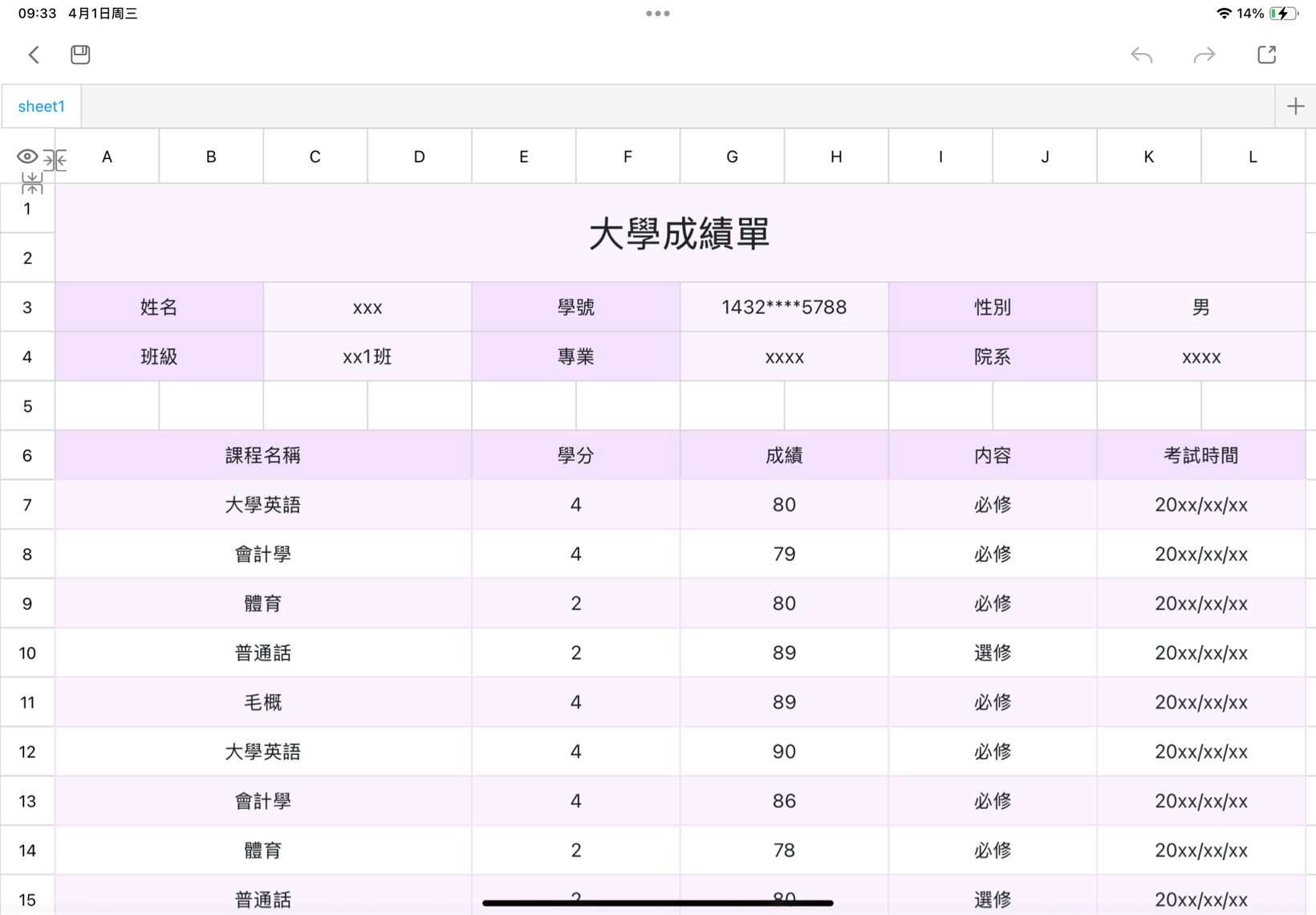This screenshot has height=915, width=1316.
Task: Click the redo arrow icon
Action: click(1204, 55)
